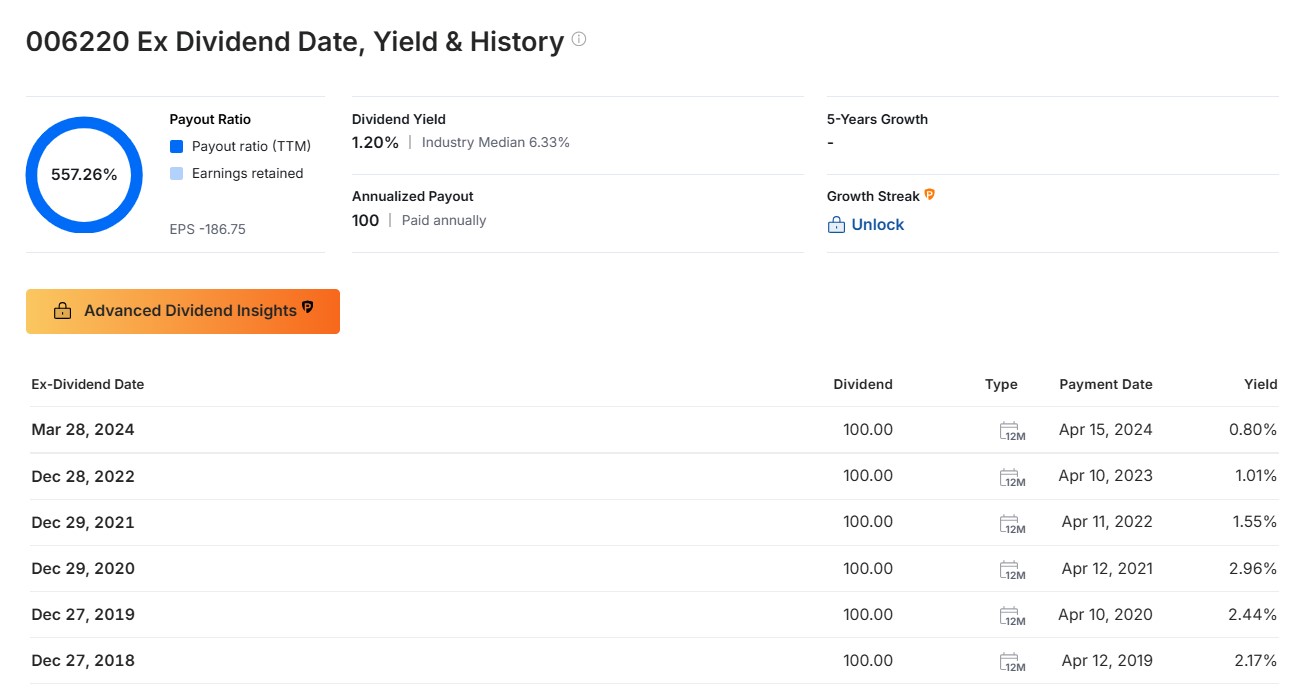Open the Advanced Dividend Insights button

(183, 311)
